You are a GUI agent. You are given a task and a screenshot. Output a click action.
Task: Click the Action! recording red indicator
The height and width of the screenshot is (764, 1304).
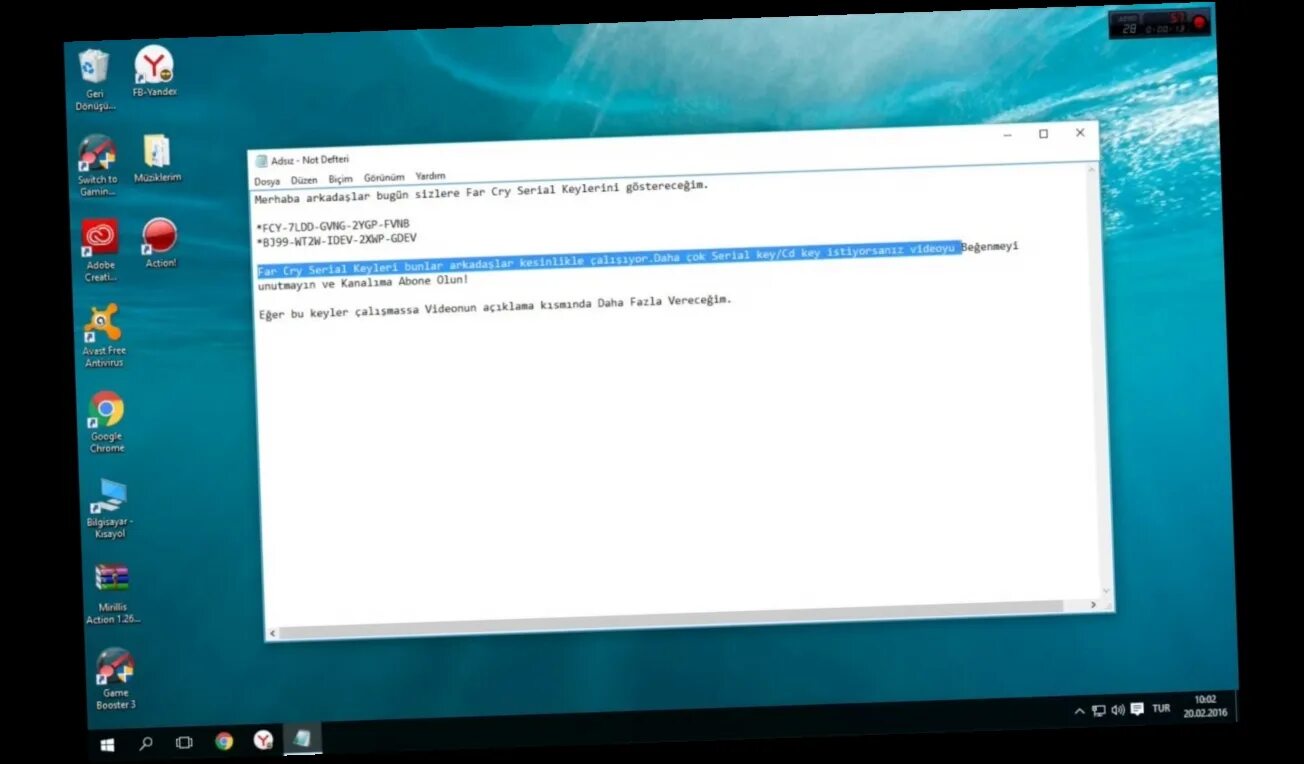1198,23
